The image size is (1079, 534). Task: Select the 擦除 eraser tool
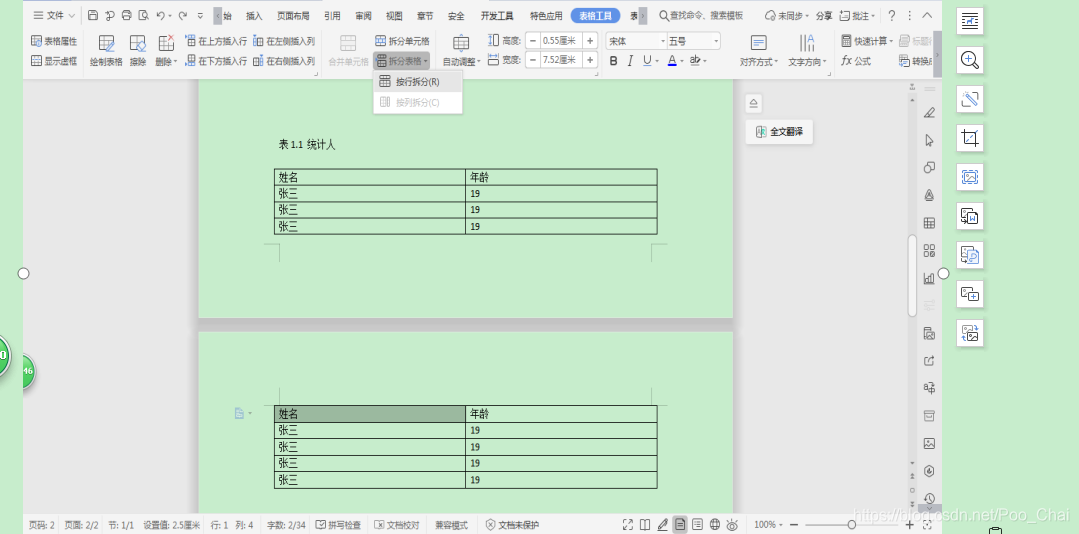pos(138,52)
